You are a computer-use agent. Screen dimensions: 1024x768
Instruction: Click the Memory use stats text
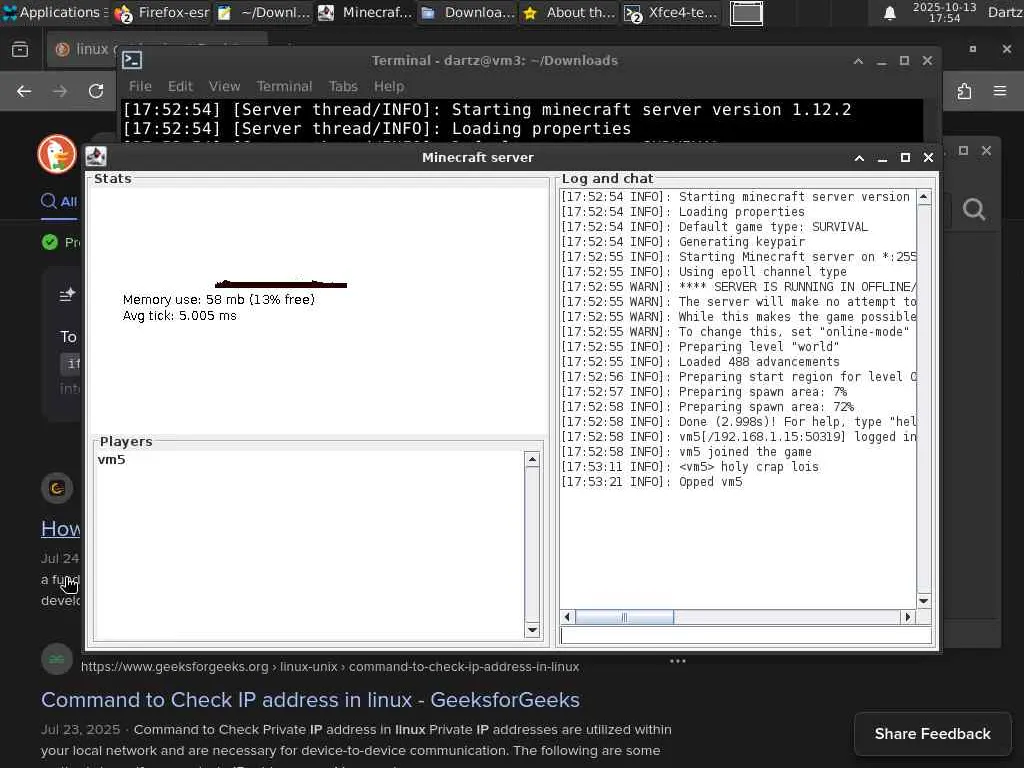click(219, 300)
